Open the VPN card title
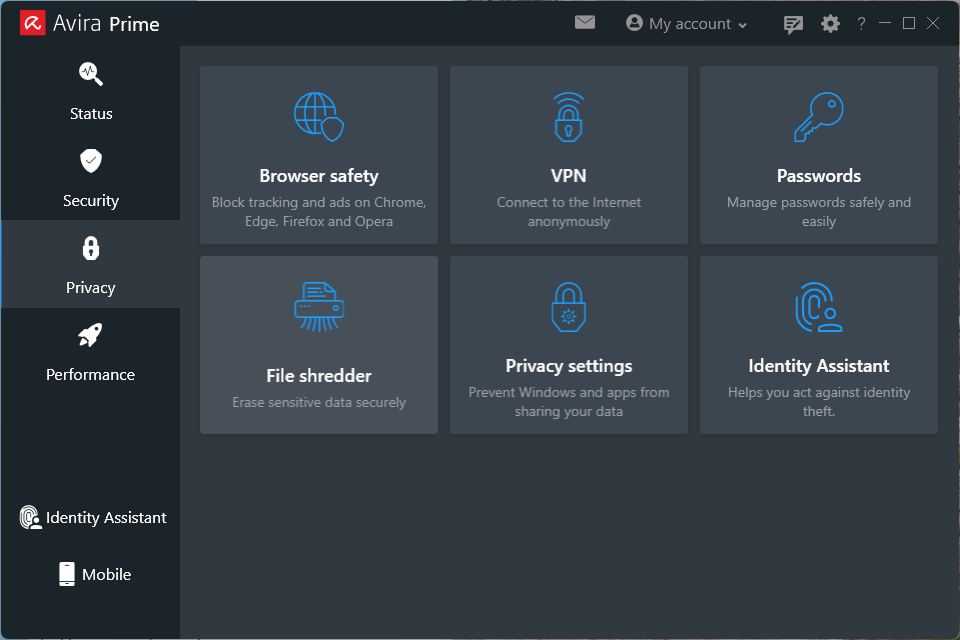 coord(569,176)
